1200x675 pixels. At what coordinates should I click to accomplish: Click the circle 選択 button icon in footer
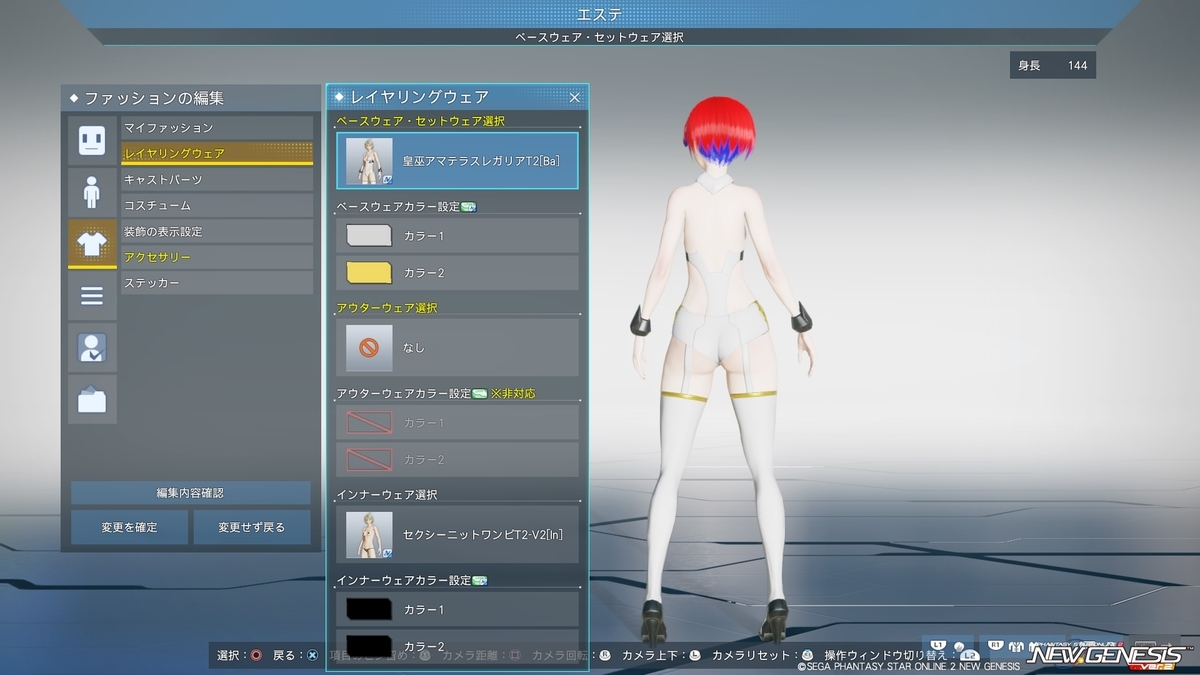pyautogui.click(x=256, y=655)
